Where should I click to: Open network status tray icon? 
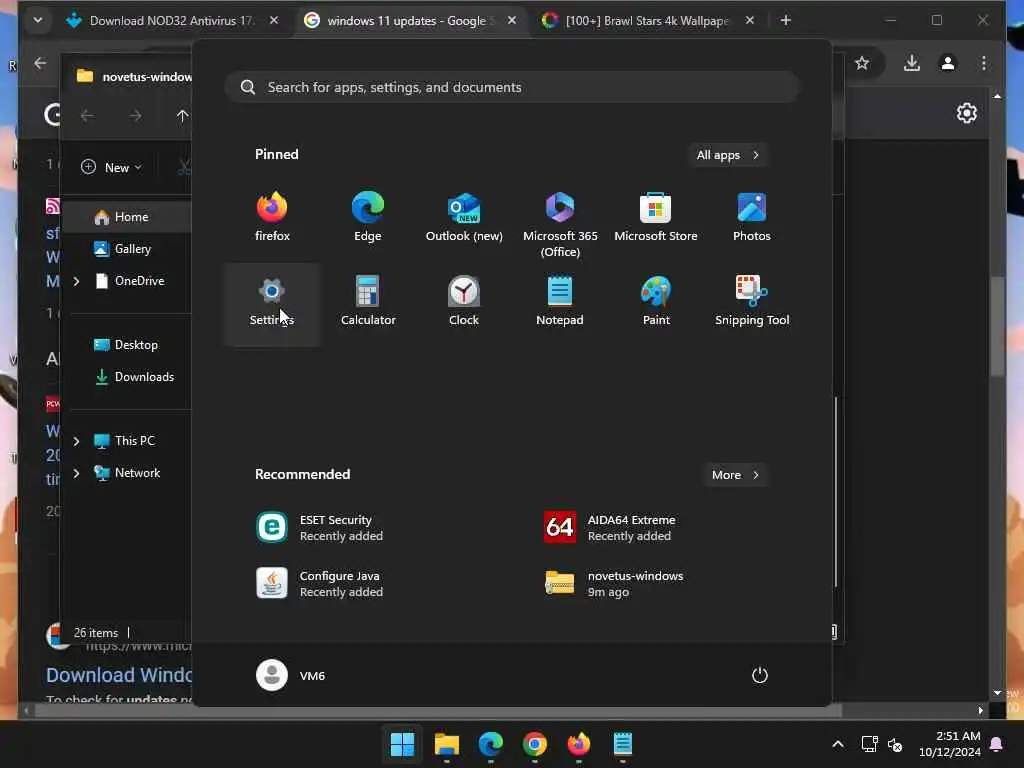pyautogui.click(x=869, y=744)
